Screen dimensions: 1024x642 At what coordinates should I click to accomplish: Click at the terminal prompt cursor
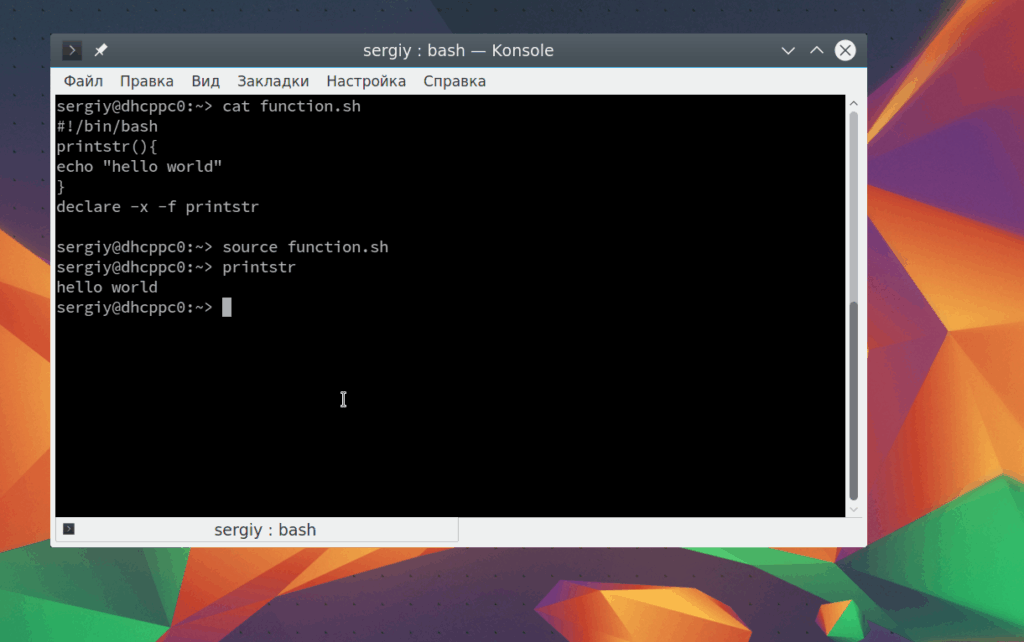pyautogui.click(x=227, y=307)
